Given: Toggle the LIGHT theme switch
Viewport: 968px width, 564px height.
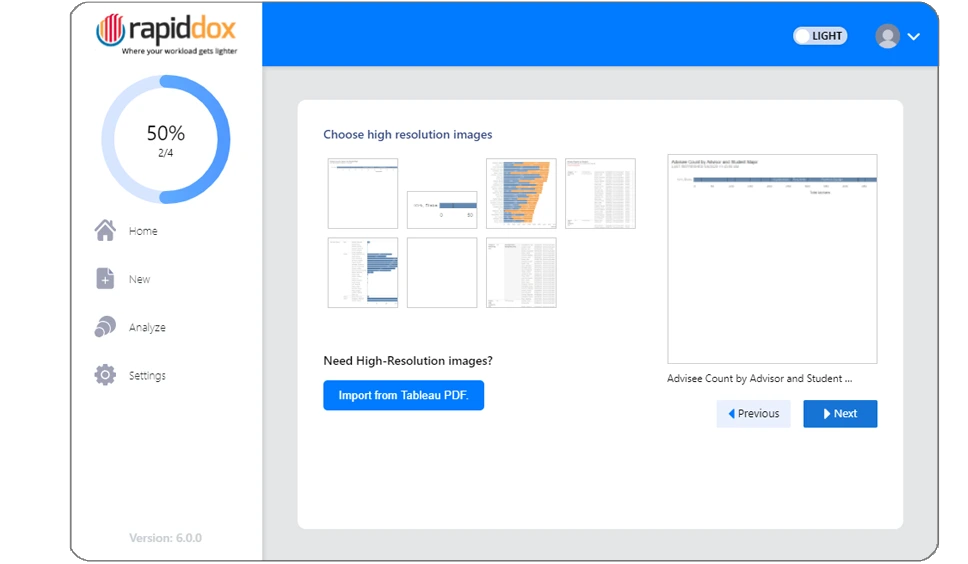Looking at the screenshot, I should pos(820,36).
